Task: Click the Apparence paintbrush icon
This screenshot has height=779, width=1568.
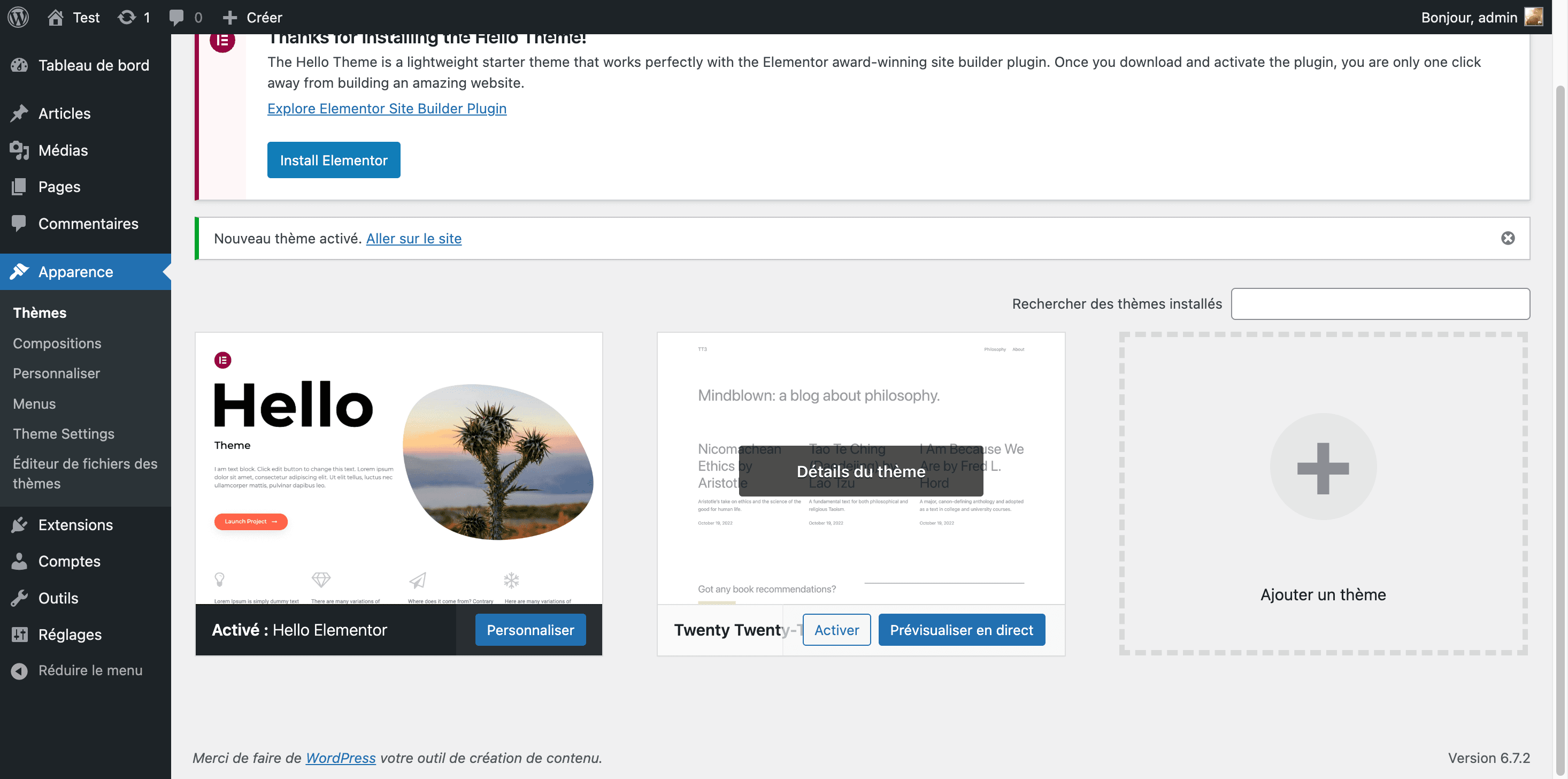Action: (19, 272)
